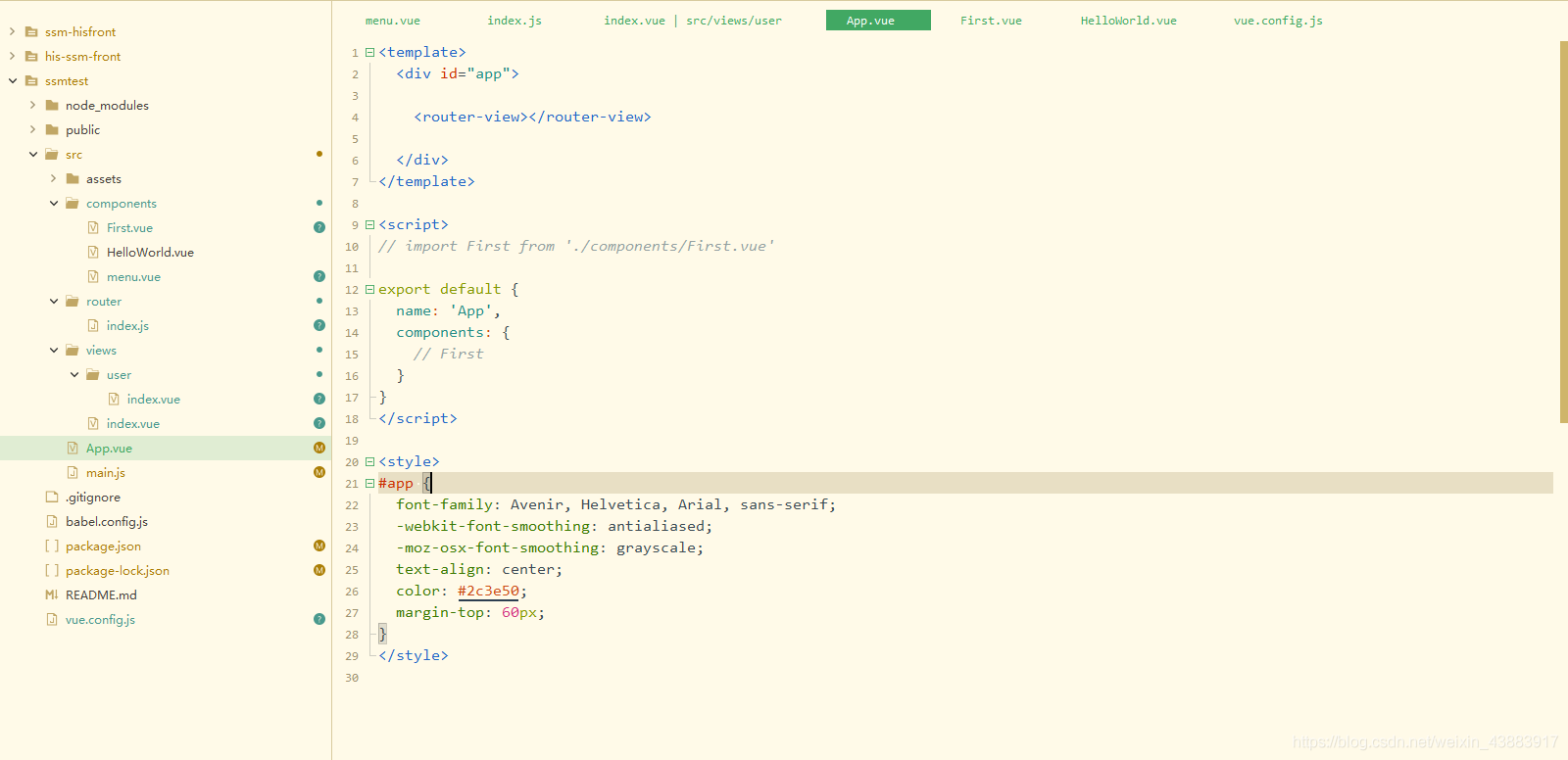Expand the assets folder chevron
1568x760 pixels.
pyautogui.click(x=53, y=179)
